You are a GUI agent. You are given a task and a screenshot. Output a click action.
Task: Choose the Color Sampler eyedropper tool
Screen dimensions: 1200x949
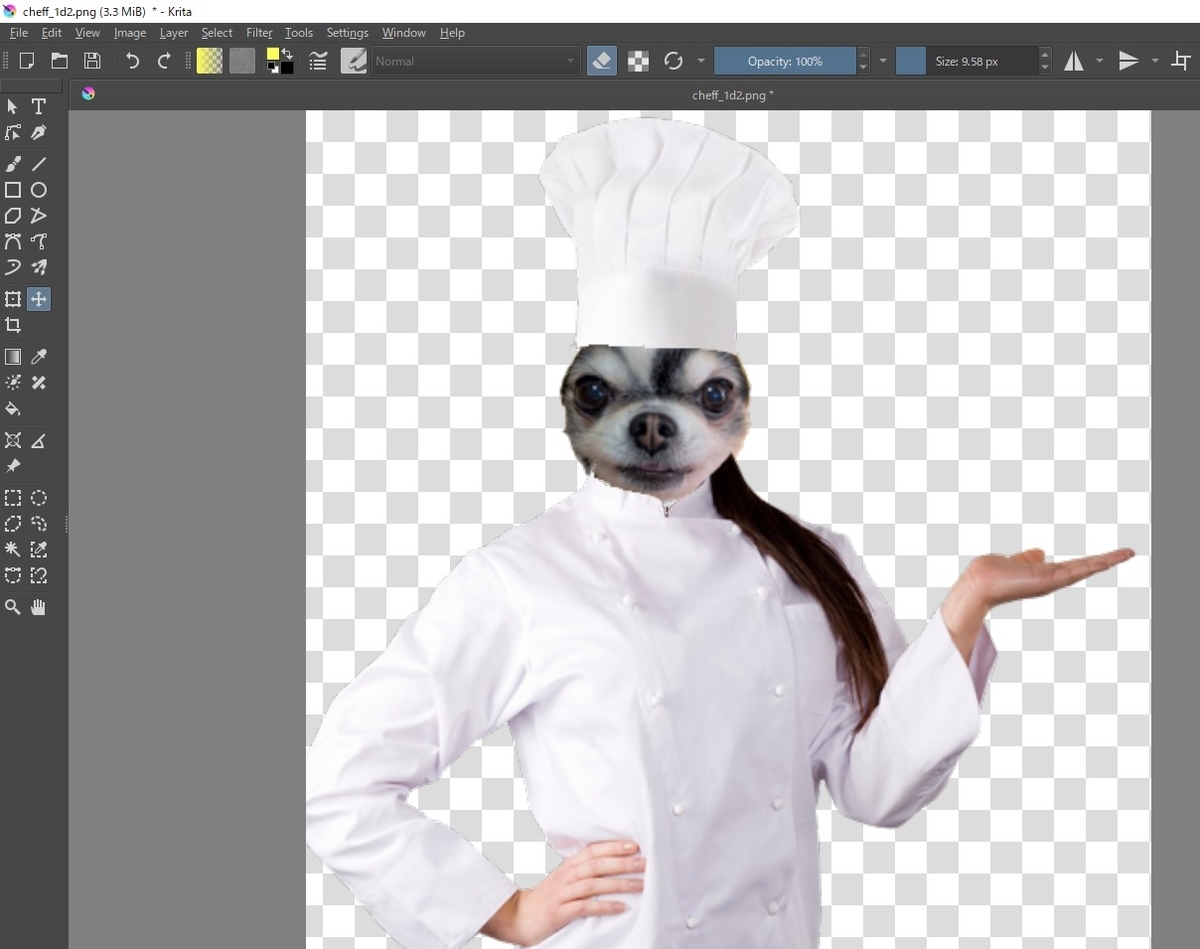pyautogui.click(x=39, y=357)
